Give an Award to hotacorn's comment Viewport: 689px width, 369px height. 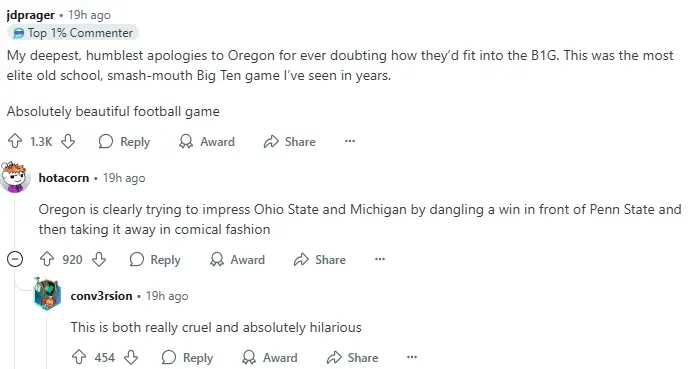point(237,259)
